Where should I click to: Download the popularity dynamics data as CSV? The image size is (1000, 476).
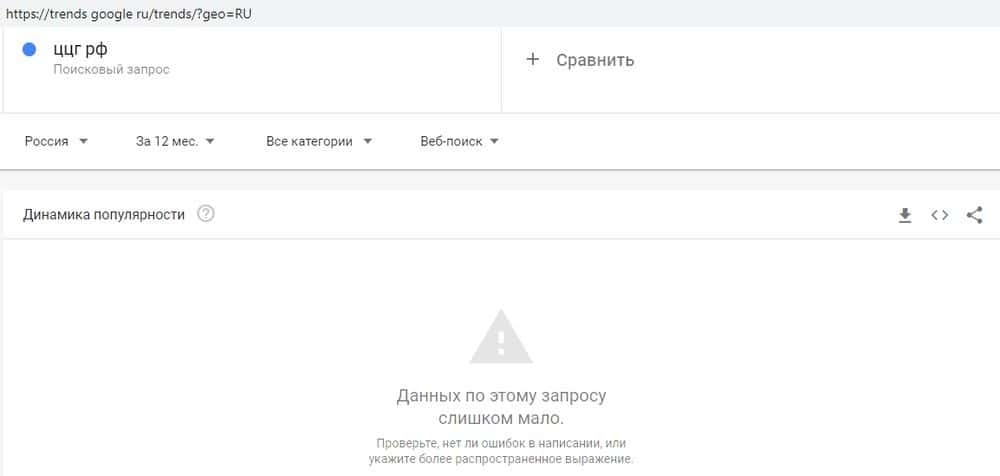pyautogui.click(x=904, y=216)
